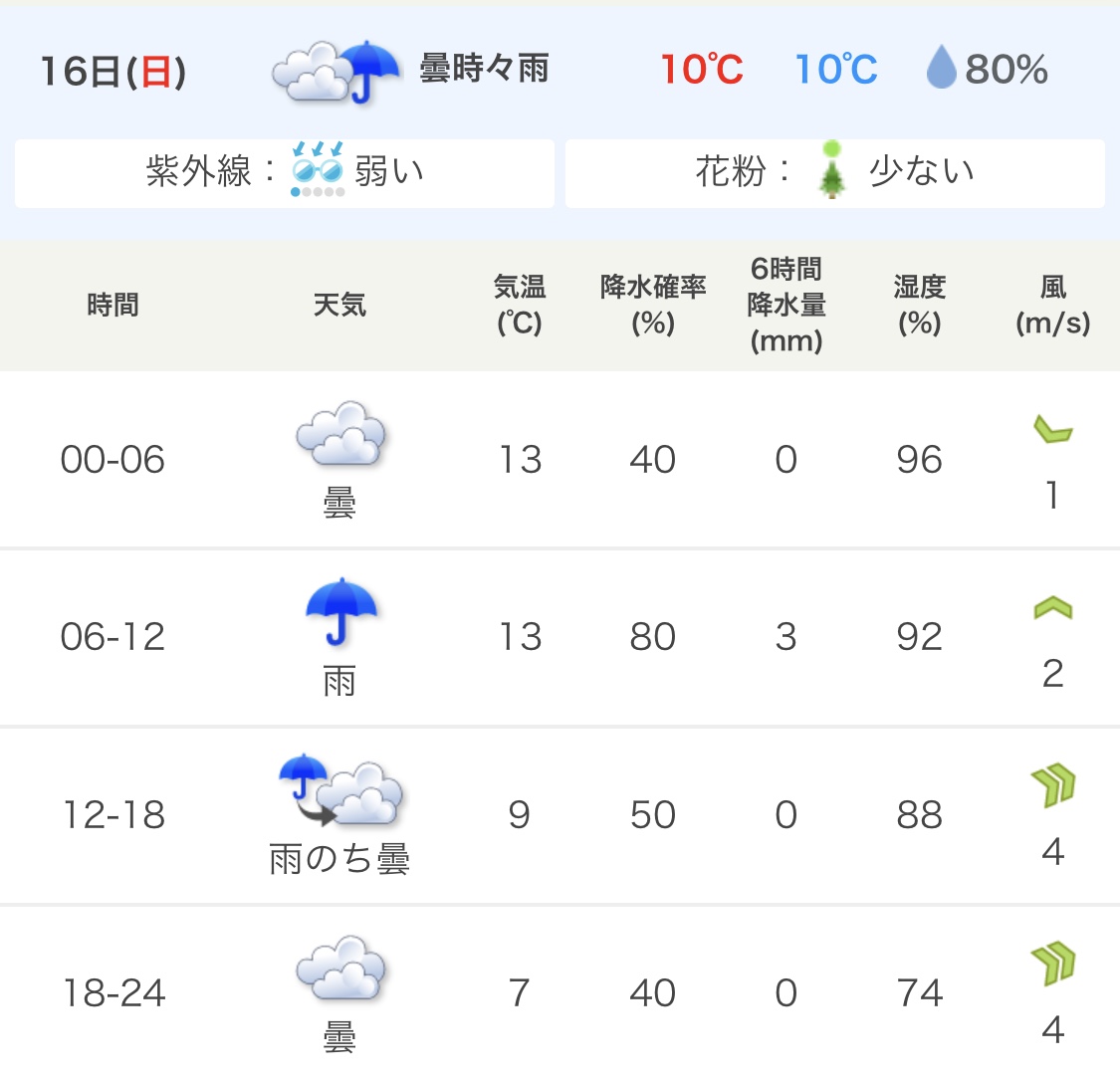Click the pollen tree icon

click(x=831, y=170)
